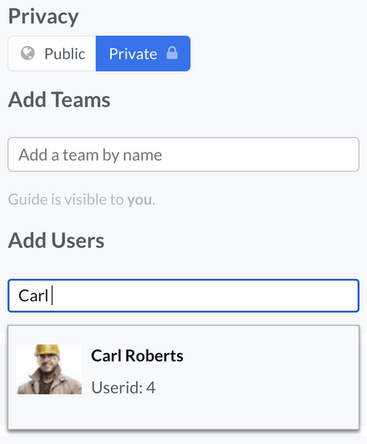Select the Private privacy option
Image resolution: width=367 pixels, height=444 pixels.
tap(143, 54)
